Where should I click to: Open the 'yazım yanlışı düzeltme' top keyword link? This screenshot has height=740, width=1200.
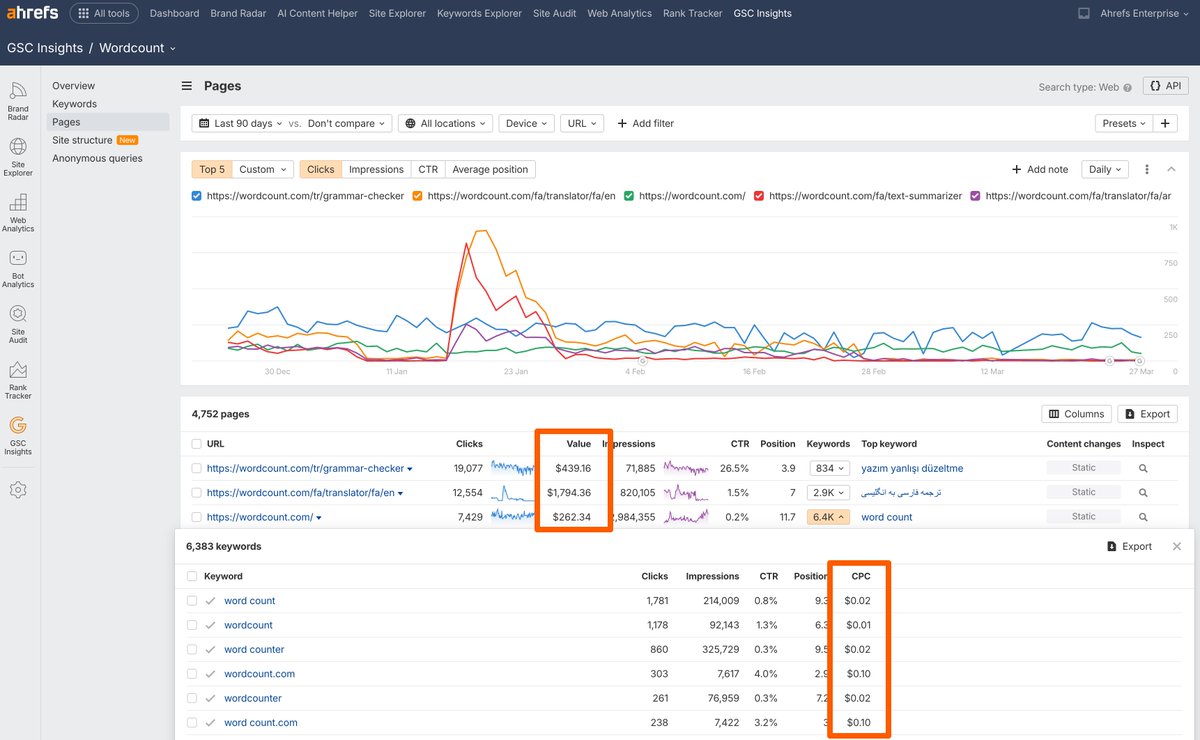click(x=912, y=468)
